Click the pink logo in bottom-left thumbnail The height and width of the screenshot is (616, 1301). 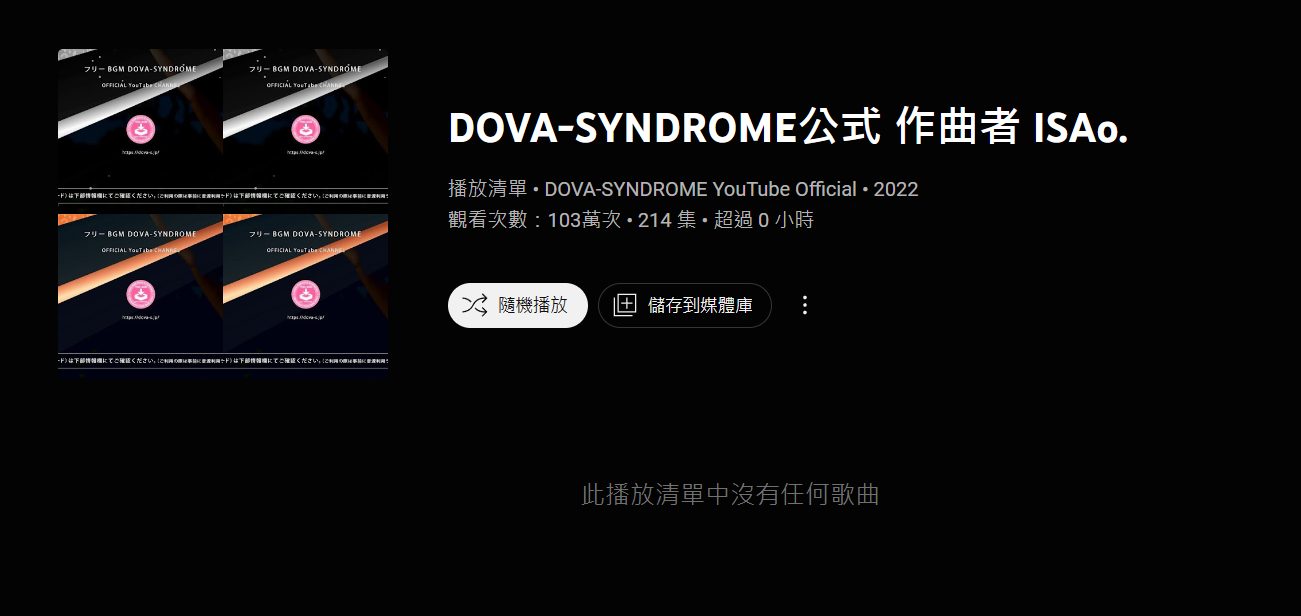tap(141, 293)
